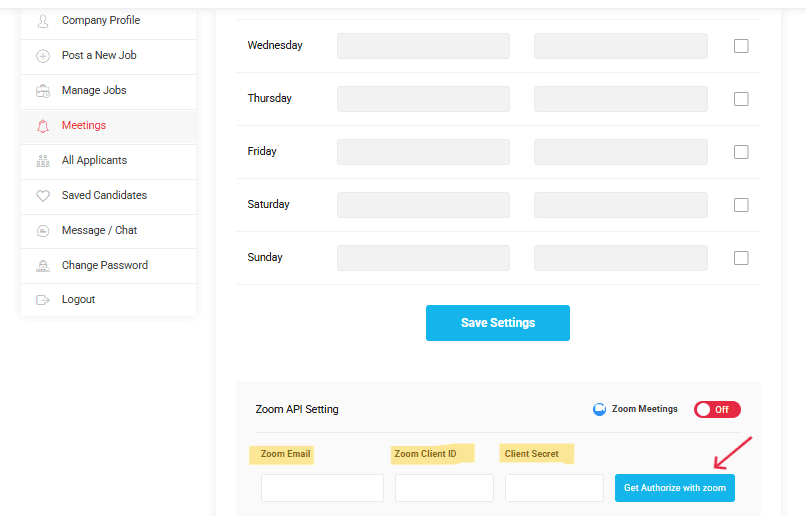This screenshot has width=806, height=516.
Task: Click Save Settings button
Action: coord(498,323)
